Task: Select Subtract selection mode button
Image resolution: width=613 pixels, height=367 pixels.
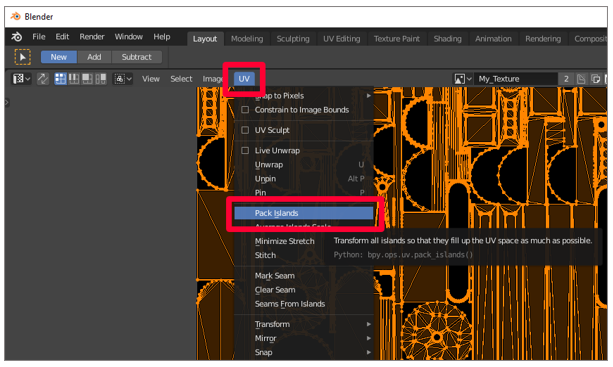Action: [136, 57]
